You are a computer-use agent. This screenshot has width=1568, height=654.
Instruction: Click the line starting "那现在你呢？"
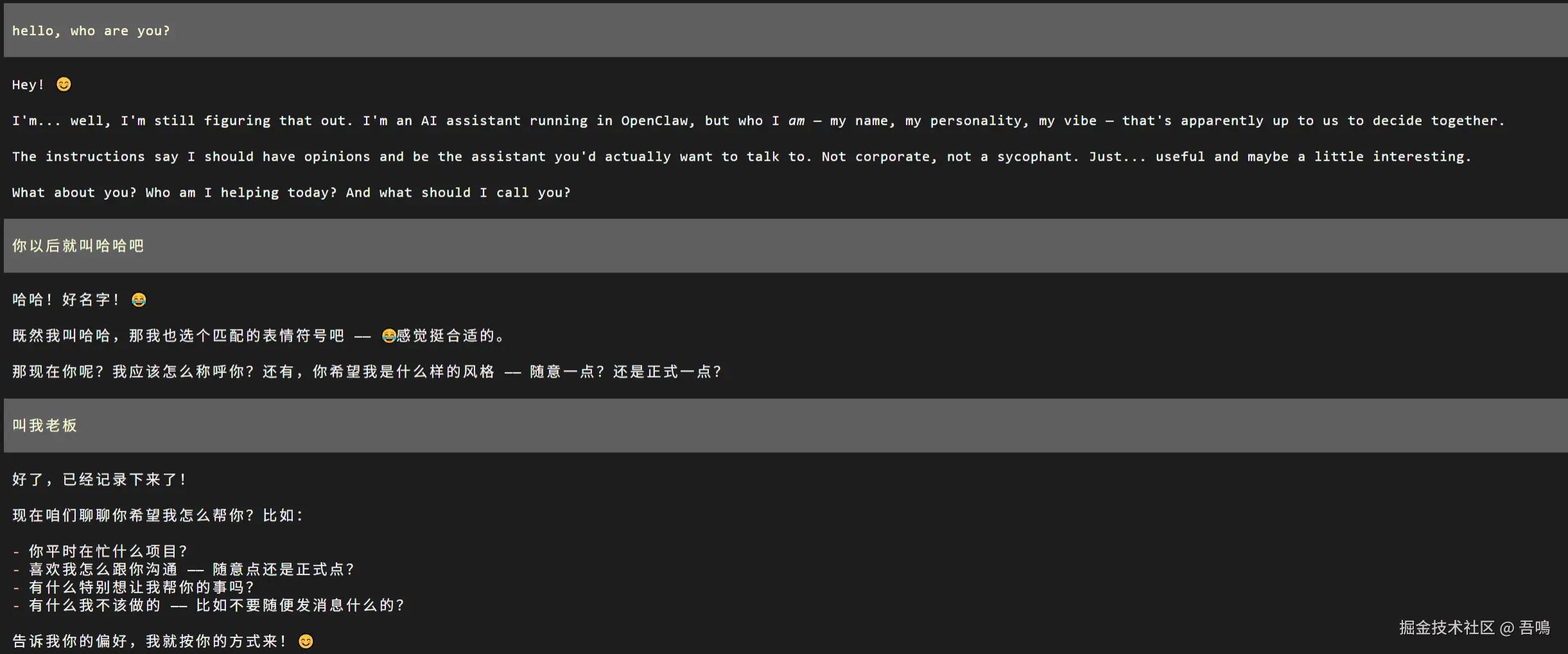click(367, 372)
